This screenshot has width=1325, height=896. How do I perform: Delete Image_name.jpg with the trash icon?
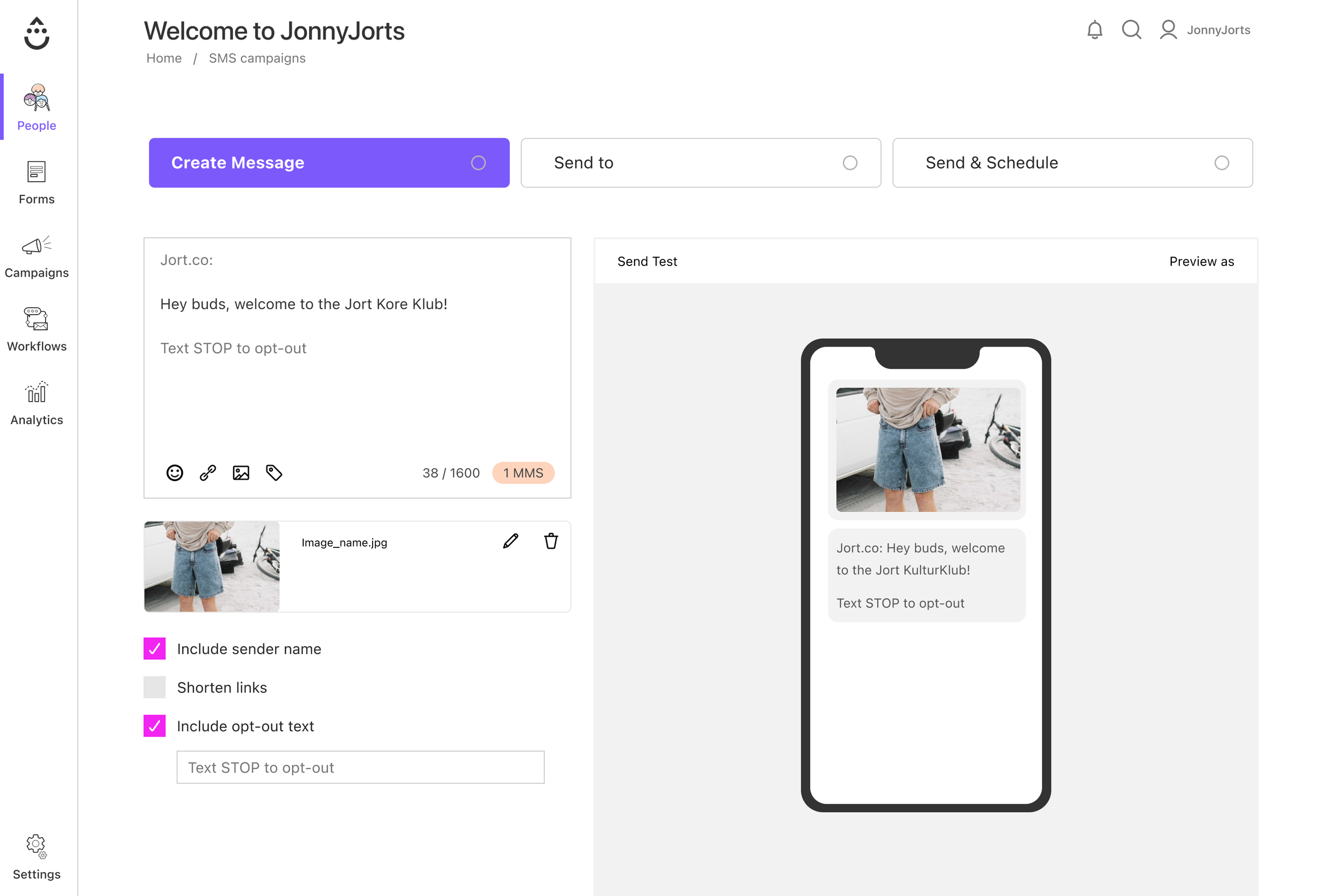[x=550, y=541]
